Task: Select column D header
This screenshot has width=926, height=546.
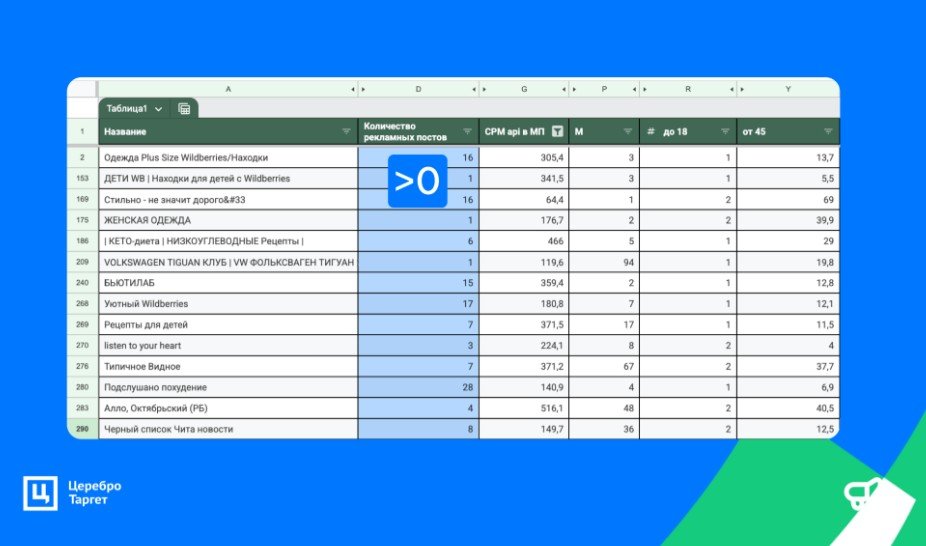Action: pyautogui.click(x=418, y=89)
